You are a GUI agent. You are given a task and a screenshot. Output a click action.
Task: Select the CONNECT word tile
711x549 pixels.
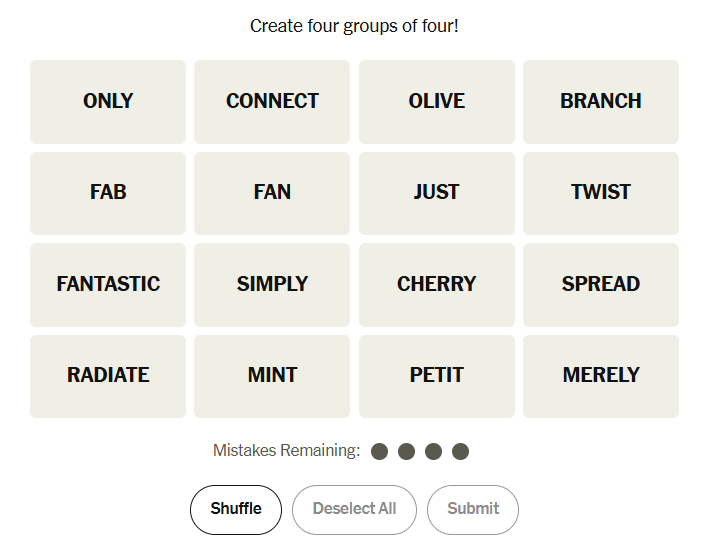[272, 101]
